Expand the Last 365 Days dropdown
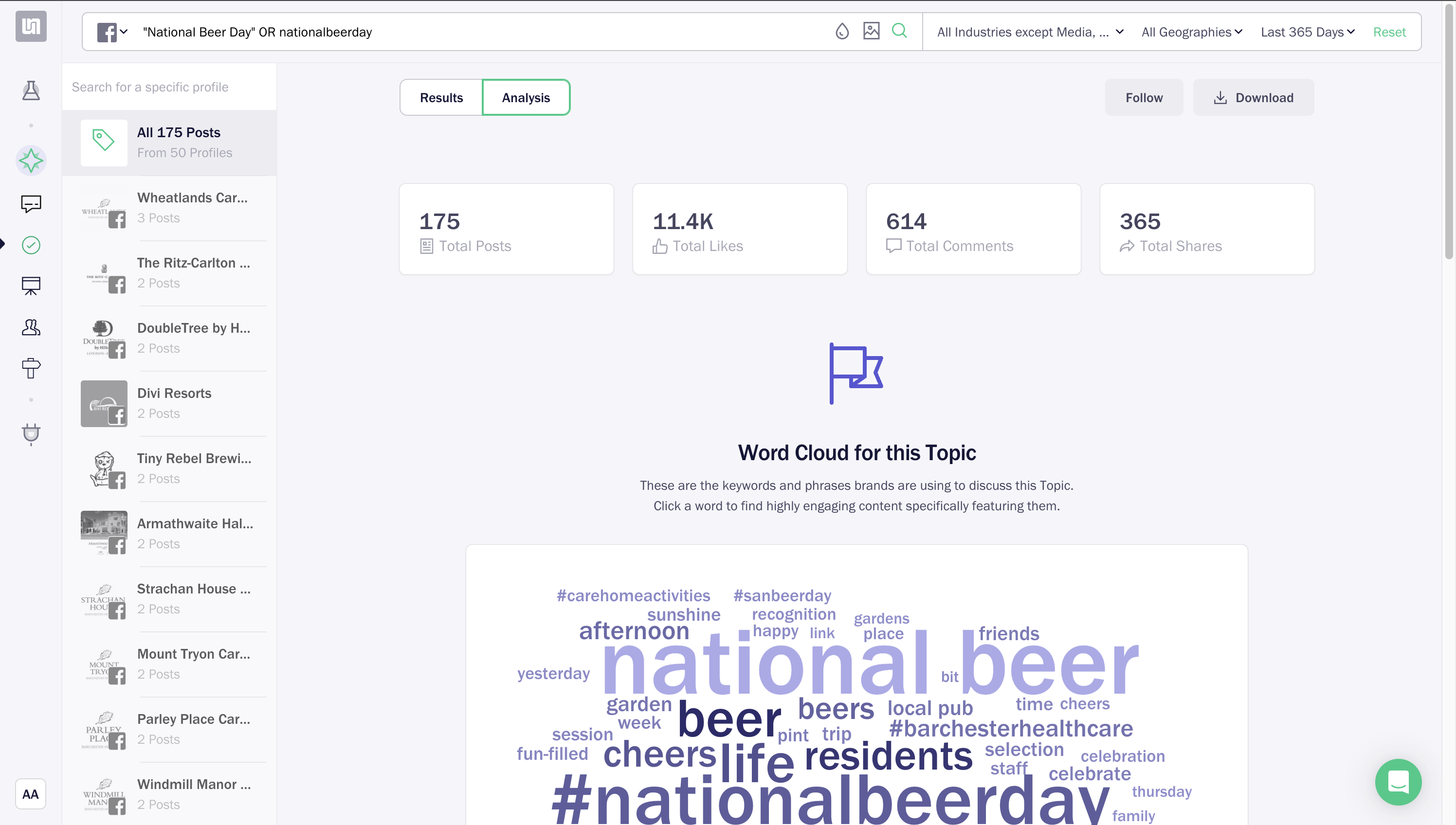 (1308, 32)
